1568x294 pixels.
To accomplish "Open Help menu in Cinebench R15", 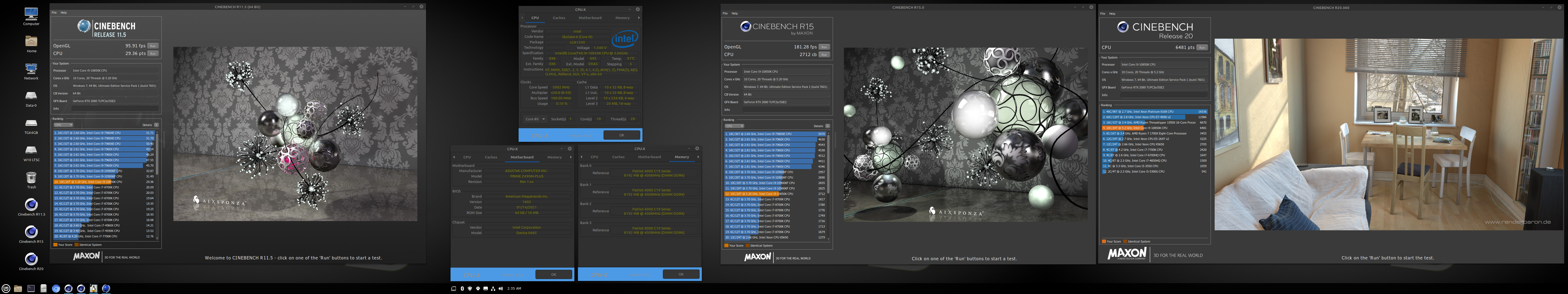I will [735, 13].
